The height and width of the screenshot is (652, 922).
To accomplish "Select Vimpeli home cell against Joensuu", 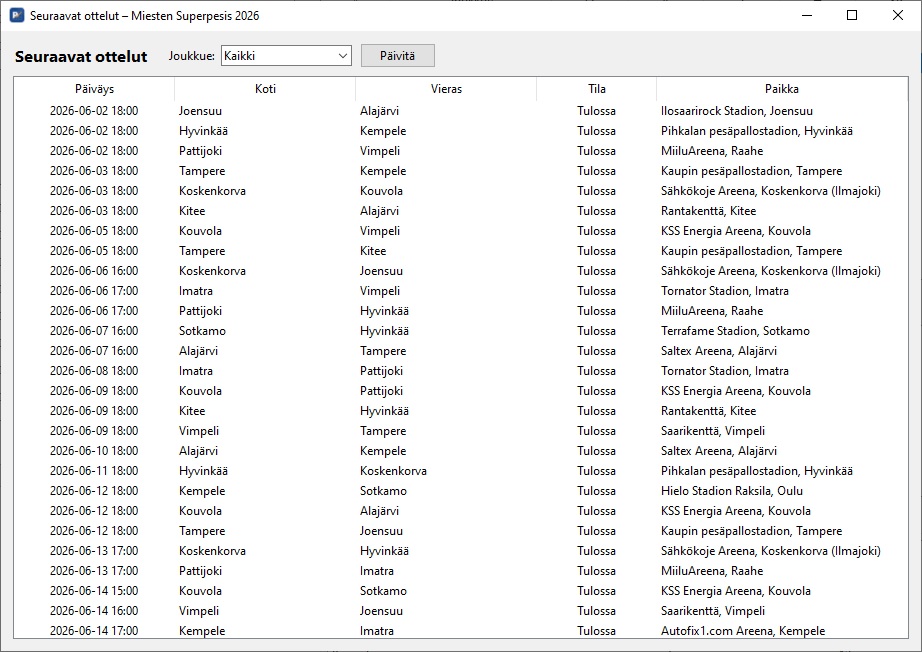I will 199,610.
